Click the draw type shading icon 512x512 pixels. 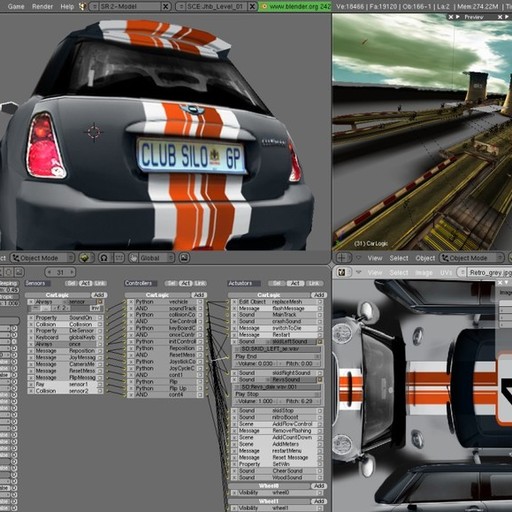86,258
